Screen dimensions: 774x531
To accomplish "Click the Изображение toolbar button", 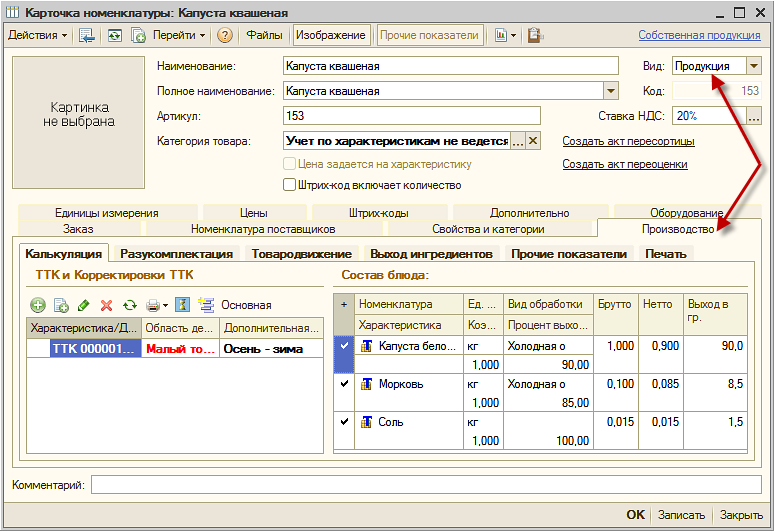I will point(331,36).
